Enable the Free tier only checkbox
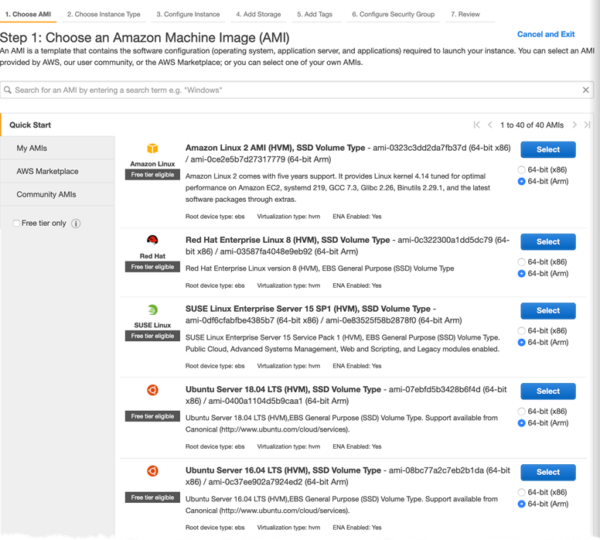 pos(16,223)
